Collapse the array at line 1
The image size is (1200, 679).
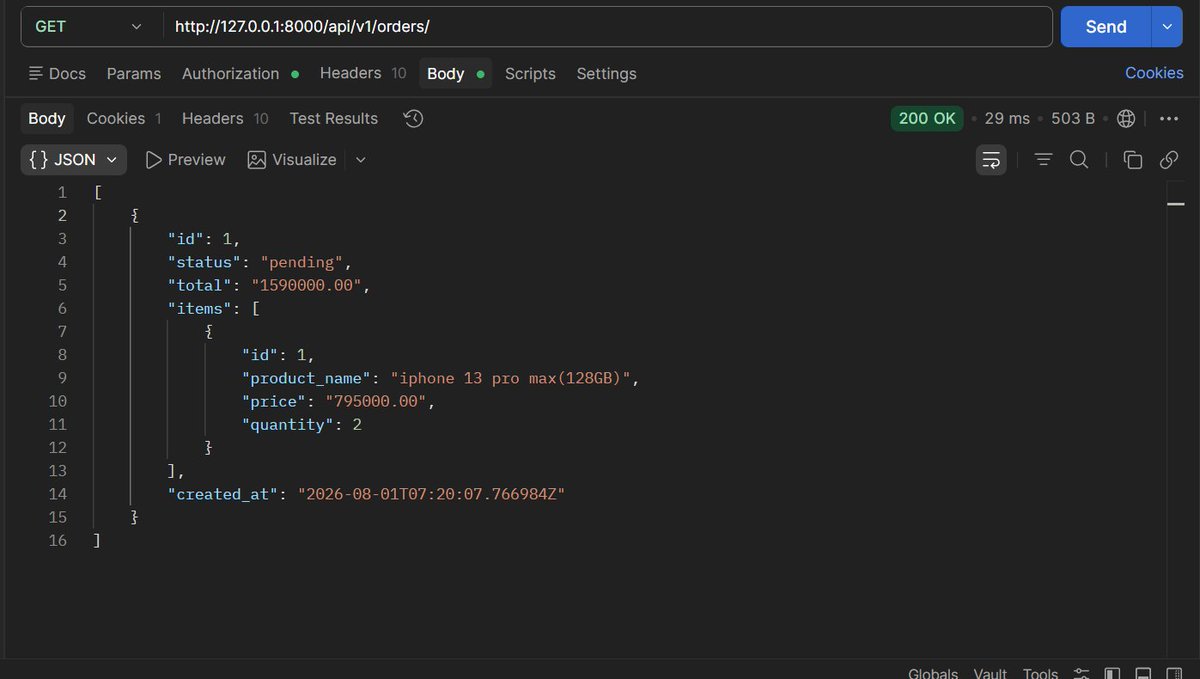98,192
